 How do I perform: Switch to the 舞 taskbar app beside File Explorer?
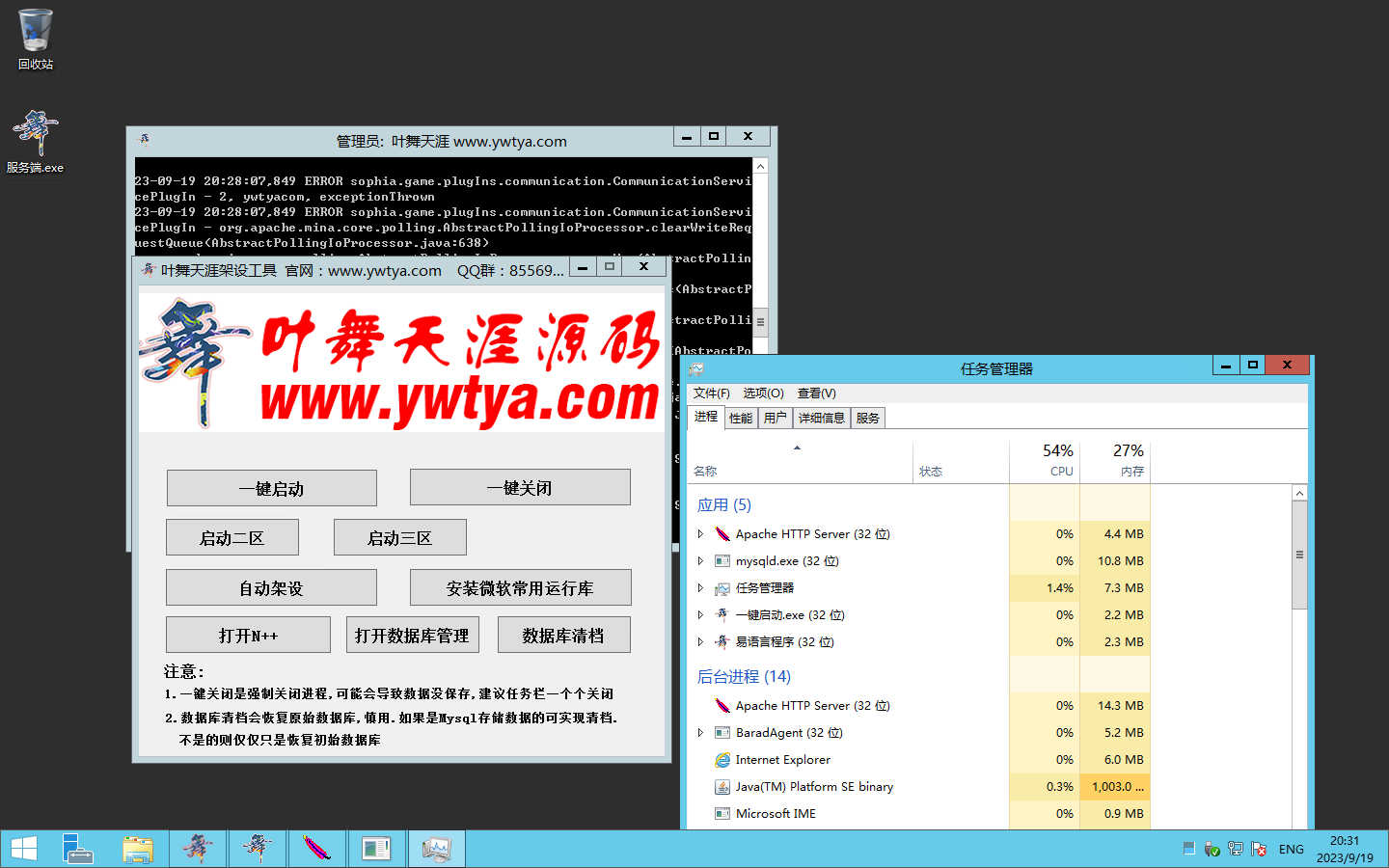point(198,849)
